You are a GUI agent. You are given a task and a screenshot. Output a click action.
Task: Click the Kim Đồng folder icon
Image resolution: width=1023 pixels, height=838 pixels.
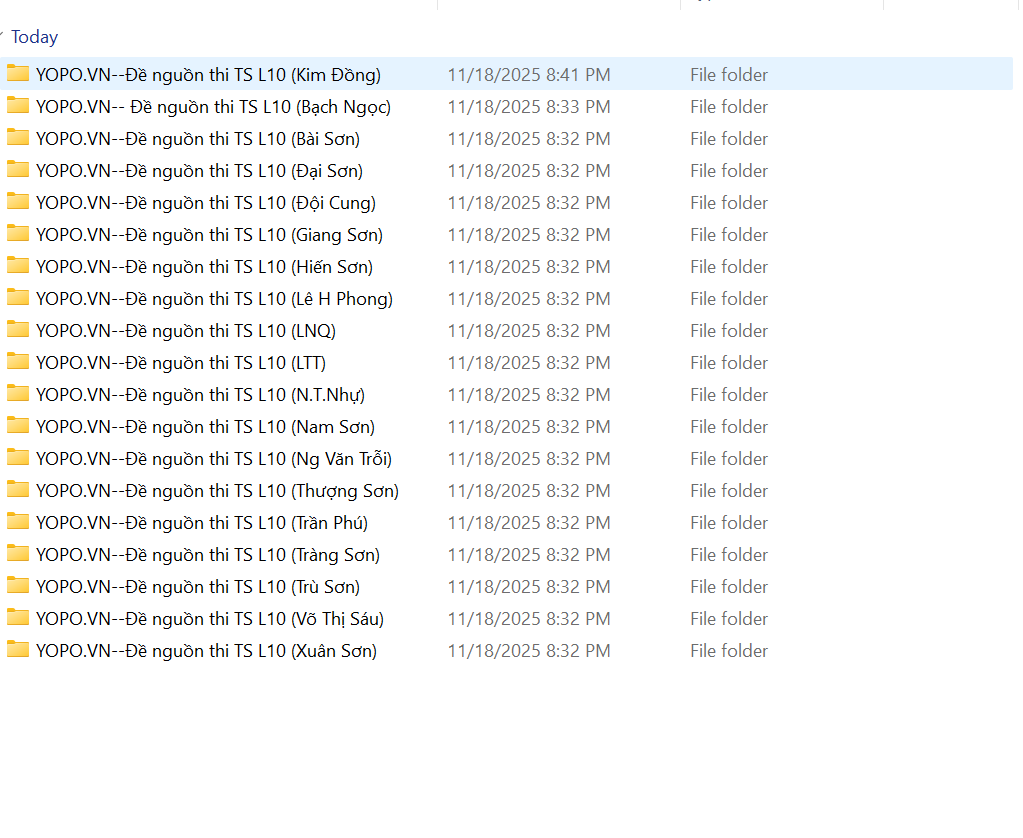[x=18, y=74]
